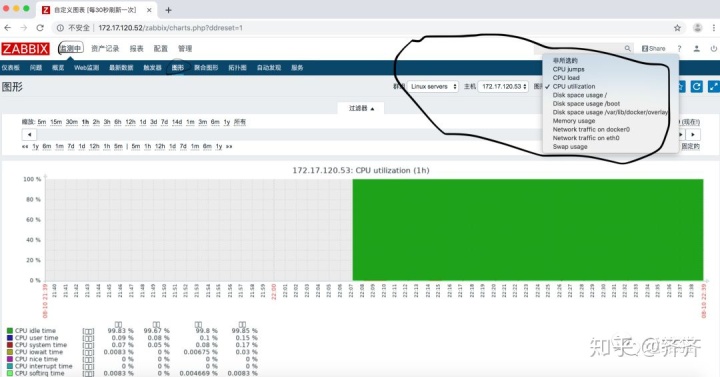Click the blue refresh graph button
Viewport: 720px width, 377px height.
(697, 86)
